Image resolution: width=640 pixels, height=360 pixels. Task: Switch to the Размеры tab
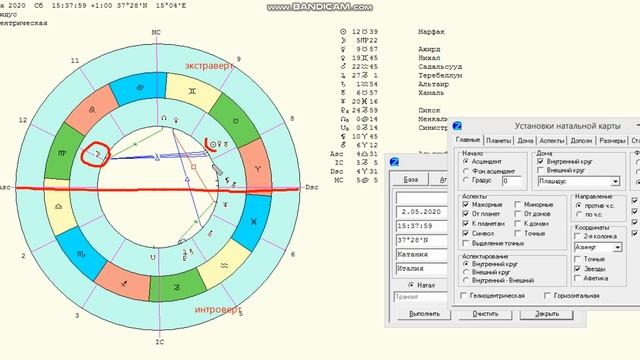tap(612, 141)
